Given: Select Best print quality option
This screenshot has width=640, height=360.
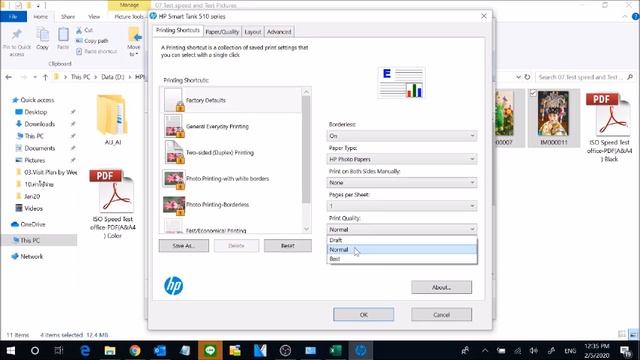Looking at the screenshot, I should 402,259.
